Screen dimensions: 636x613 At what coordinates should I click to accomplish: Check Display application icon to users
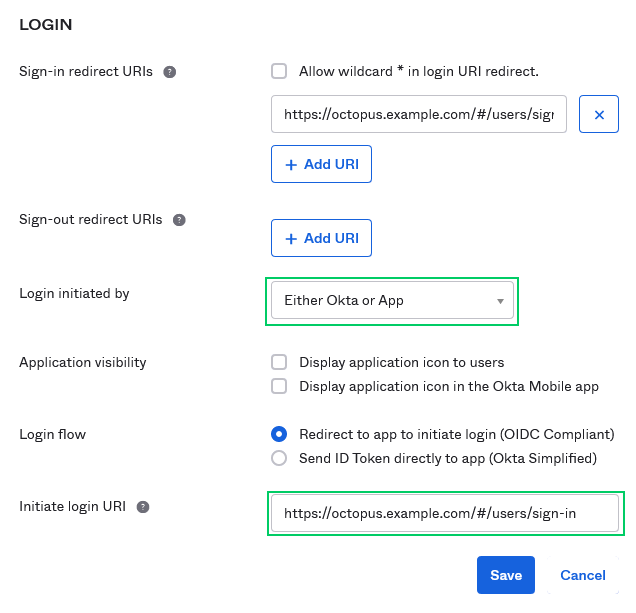click(280, 362)
